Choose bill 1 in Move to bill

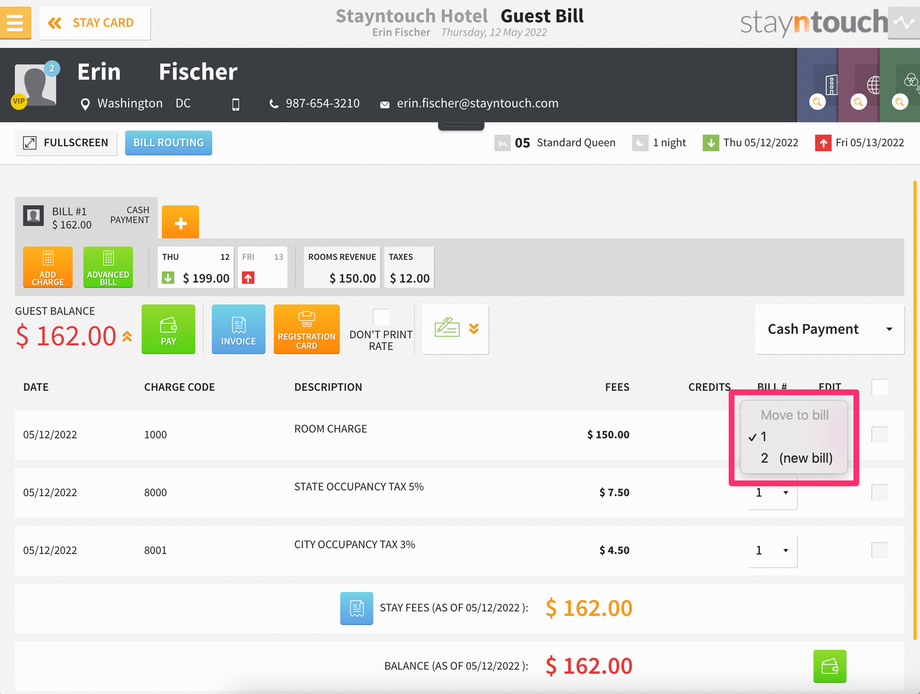(x=794, y=437)
